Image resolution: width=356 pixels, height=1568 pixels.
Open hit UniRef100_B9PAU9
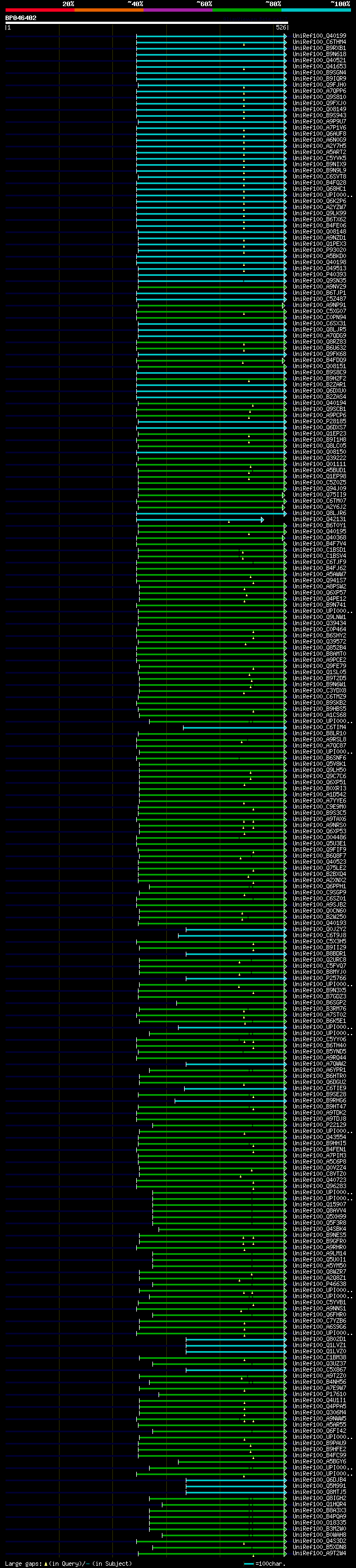pyautogui.click(x=319, y=1443)
